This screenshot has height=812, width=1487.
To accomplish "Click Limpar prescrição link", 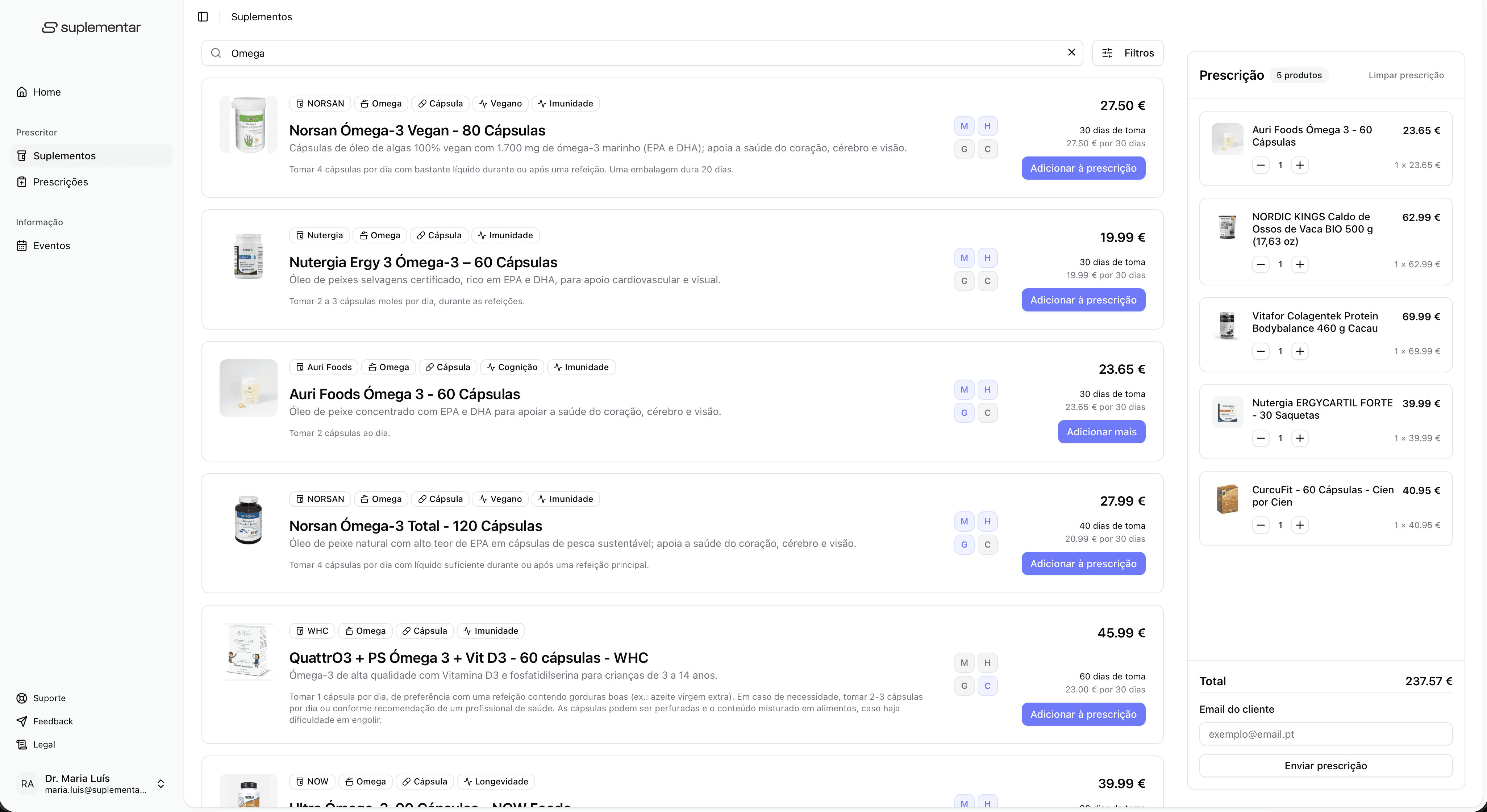I will pos(1405,75).
